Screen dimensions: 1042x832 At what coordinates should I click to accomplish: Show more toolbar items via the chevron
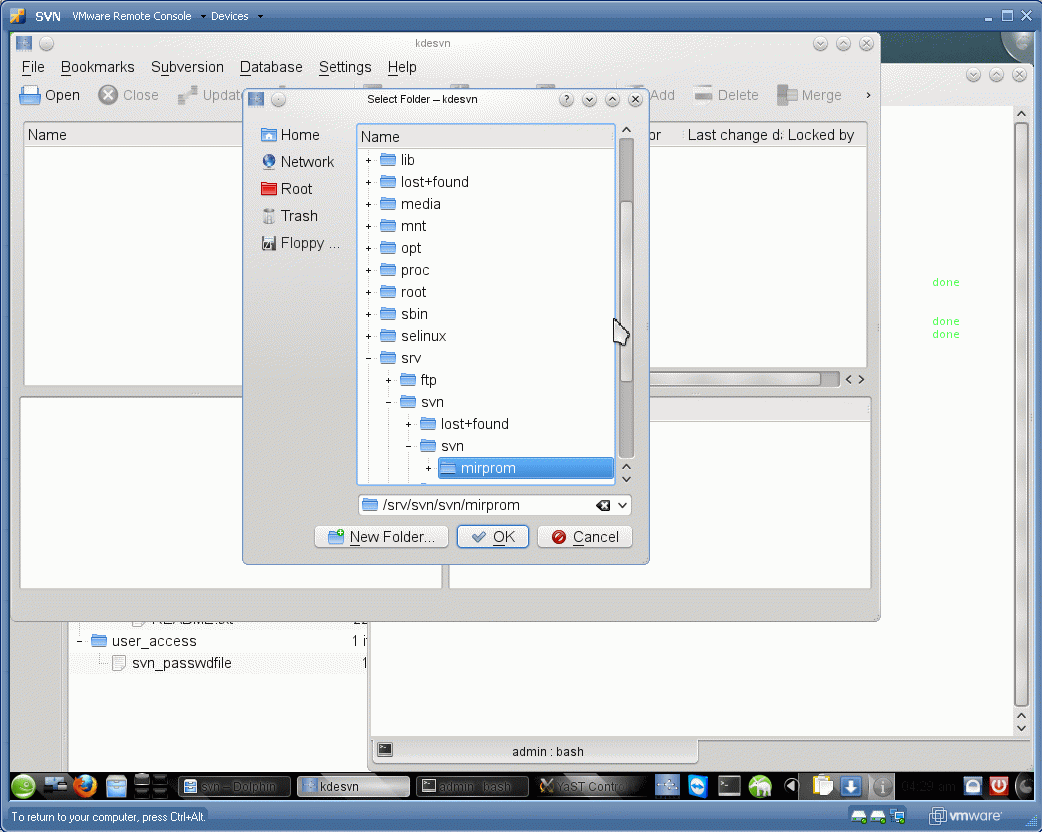point(868,95)
